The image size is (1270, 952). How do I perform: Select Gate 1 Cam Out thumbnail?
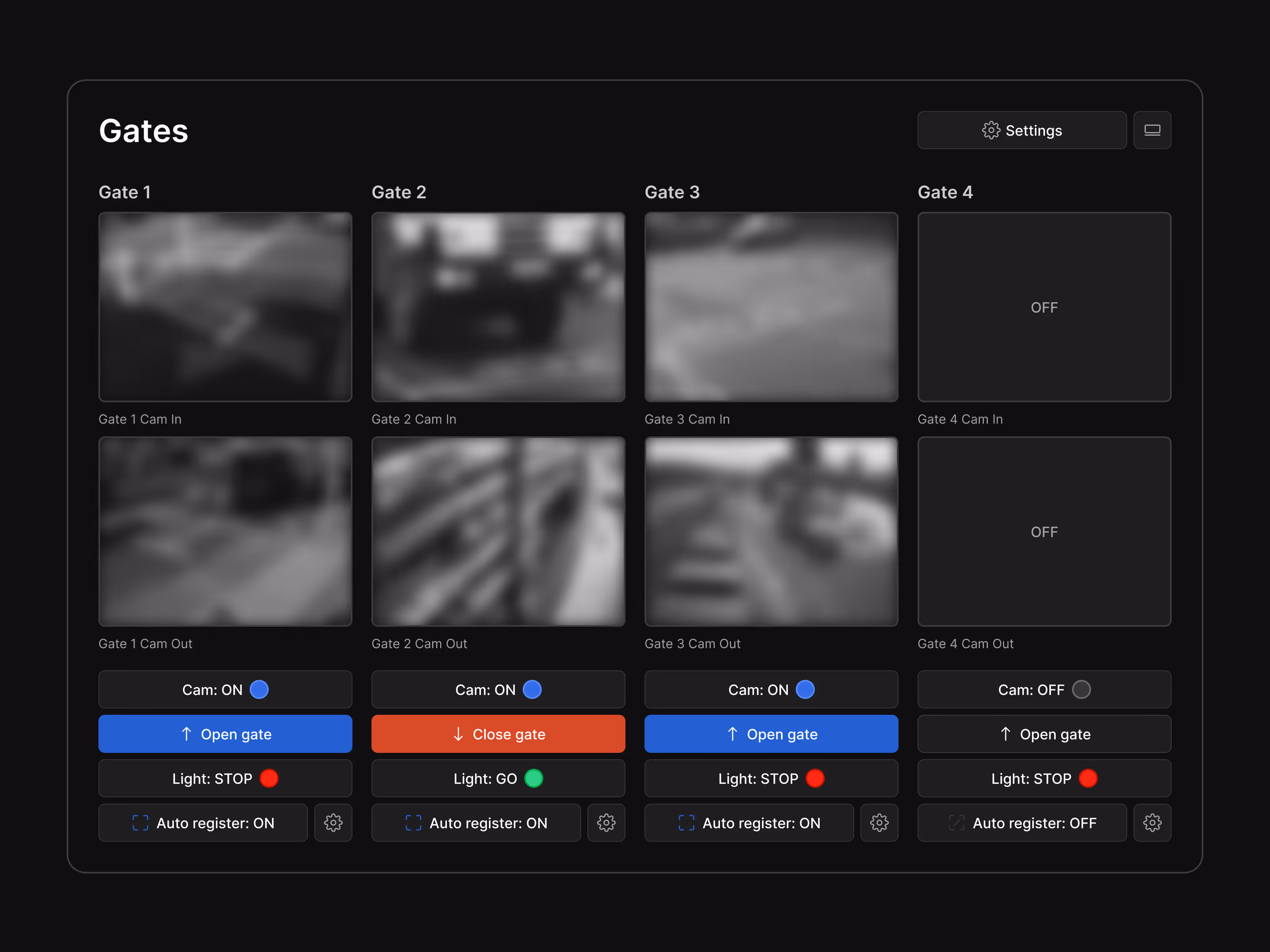[x=225, y=532]
